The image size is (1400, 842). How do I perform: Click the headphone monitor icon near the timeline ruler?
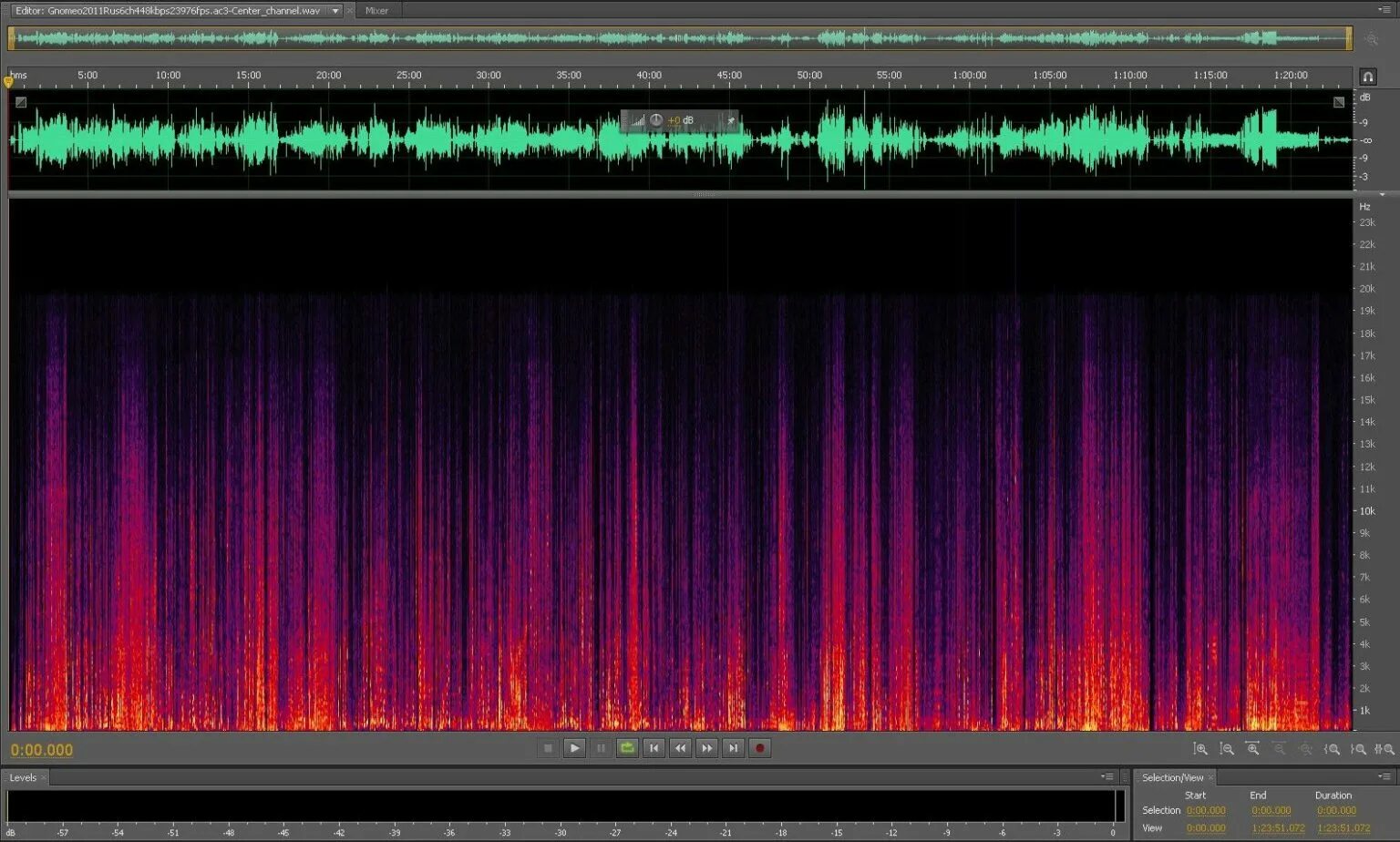pyautogui.click(x=1367, y=77)
